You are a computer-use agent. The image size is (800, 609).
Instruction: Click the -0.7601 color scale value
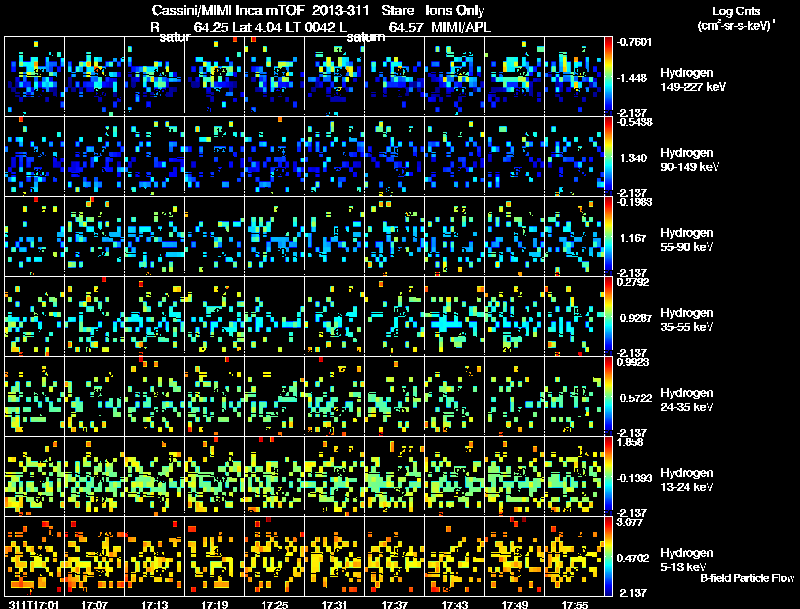coord(634,42)
